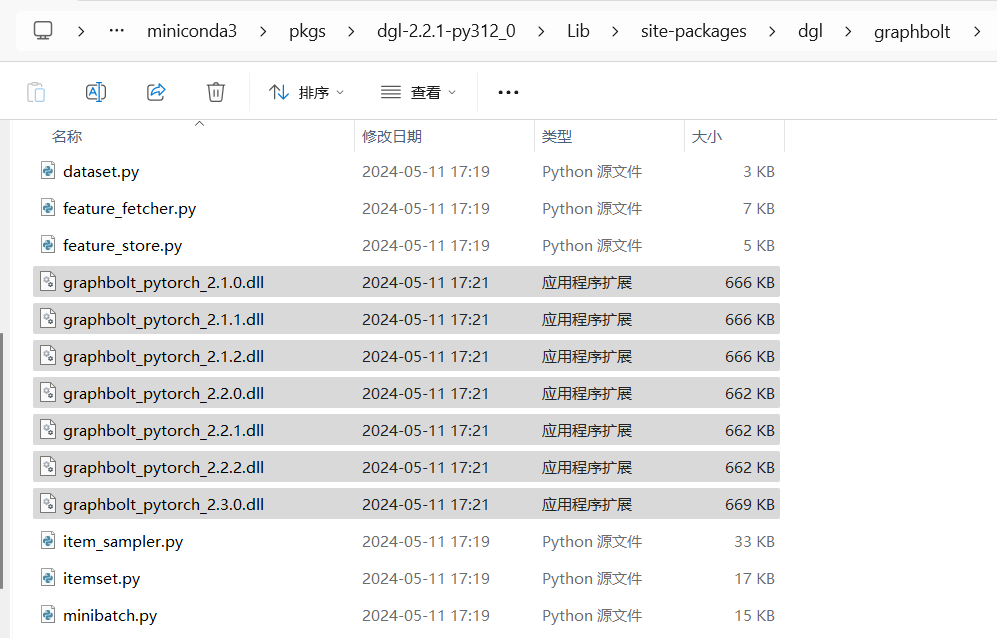Click the 33 KB size of item_sampler.py
The width and height of the screenshot is (997, 638).
point(754,541)
